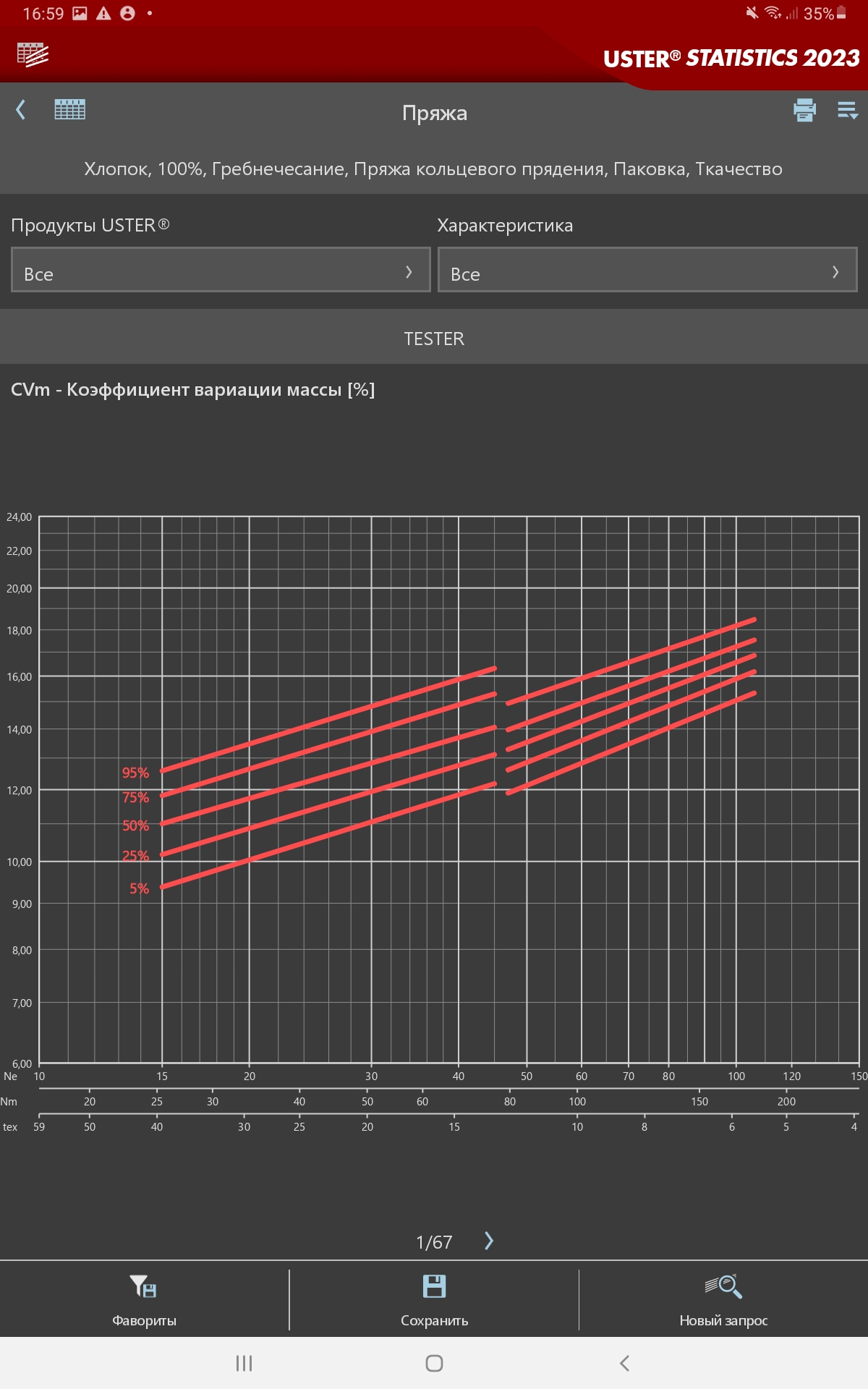Tap the warning triangle notification icon
Image resolution: width=868 pixels, height=1389 pixels.
(x=103, y=13)
